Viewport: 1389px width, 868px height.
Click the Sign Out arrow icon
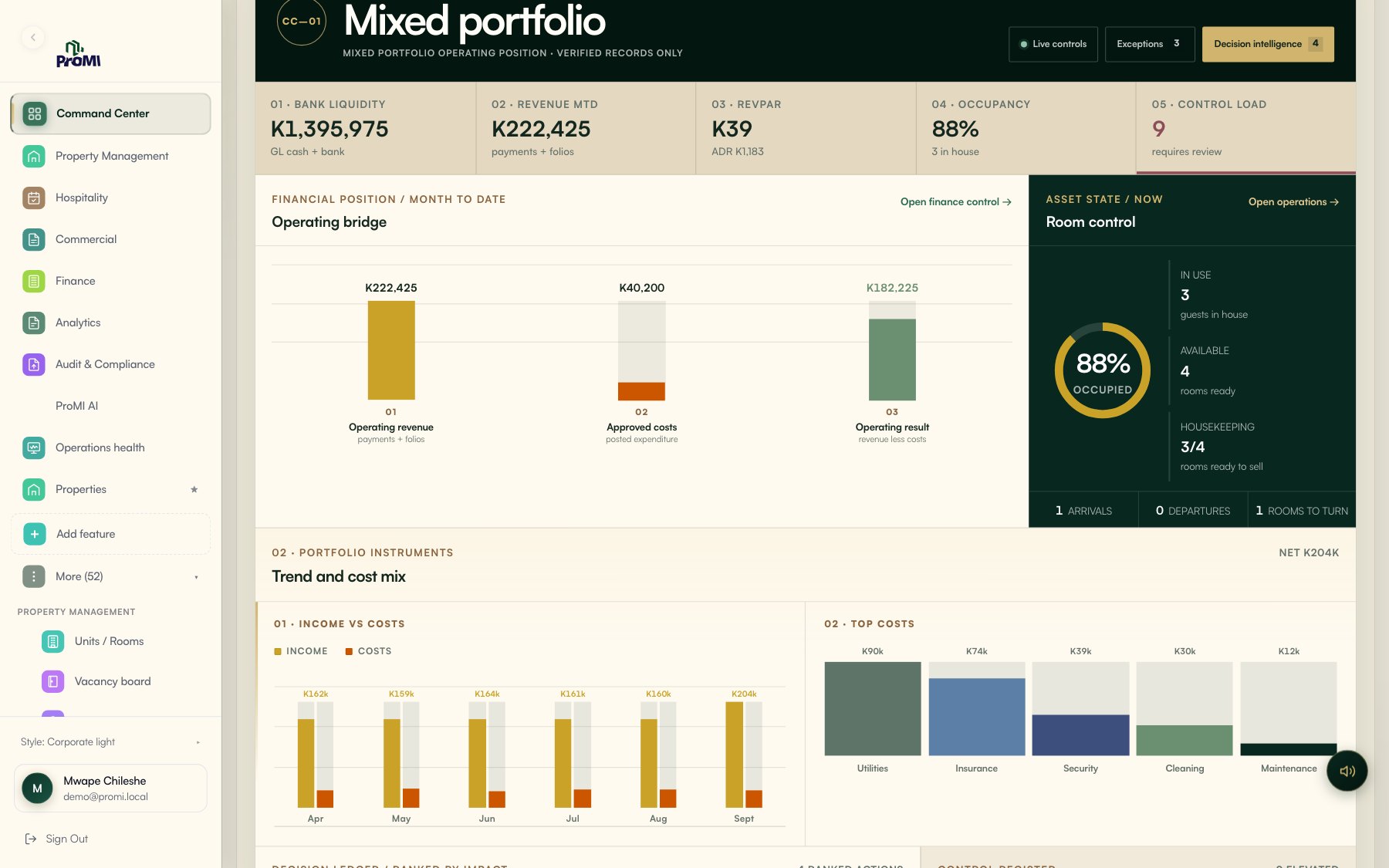[x=31, y=839]
